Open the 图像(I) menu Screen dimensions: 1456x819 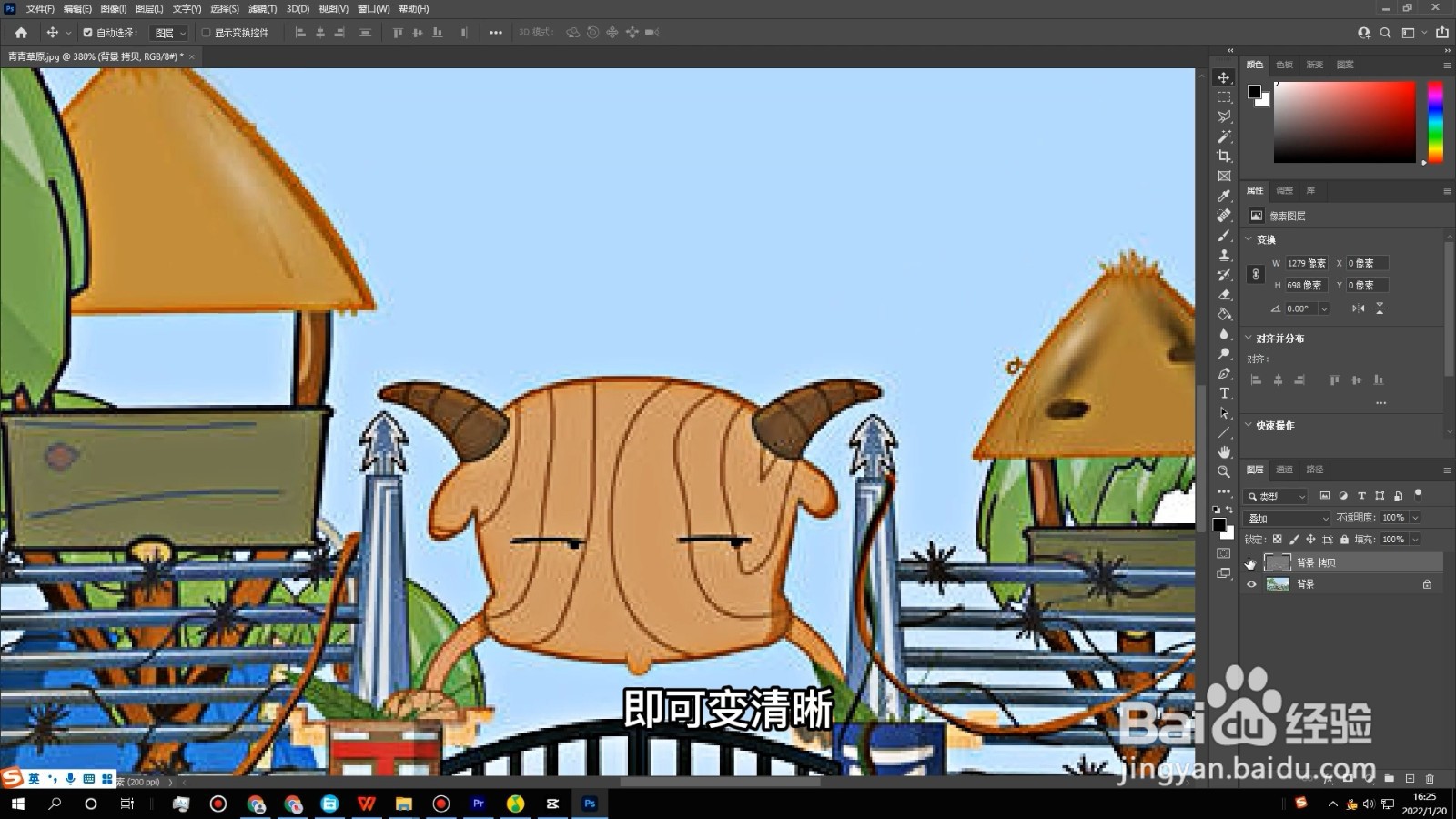point(113,9)
